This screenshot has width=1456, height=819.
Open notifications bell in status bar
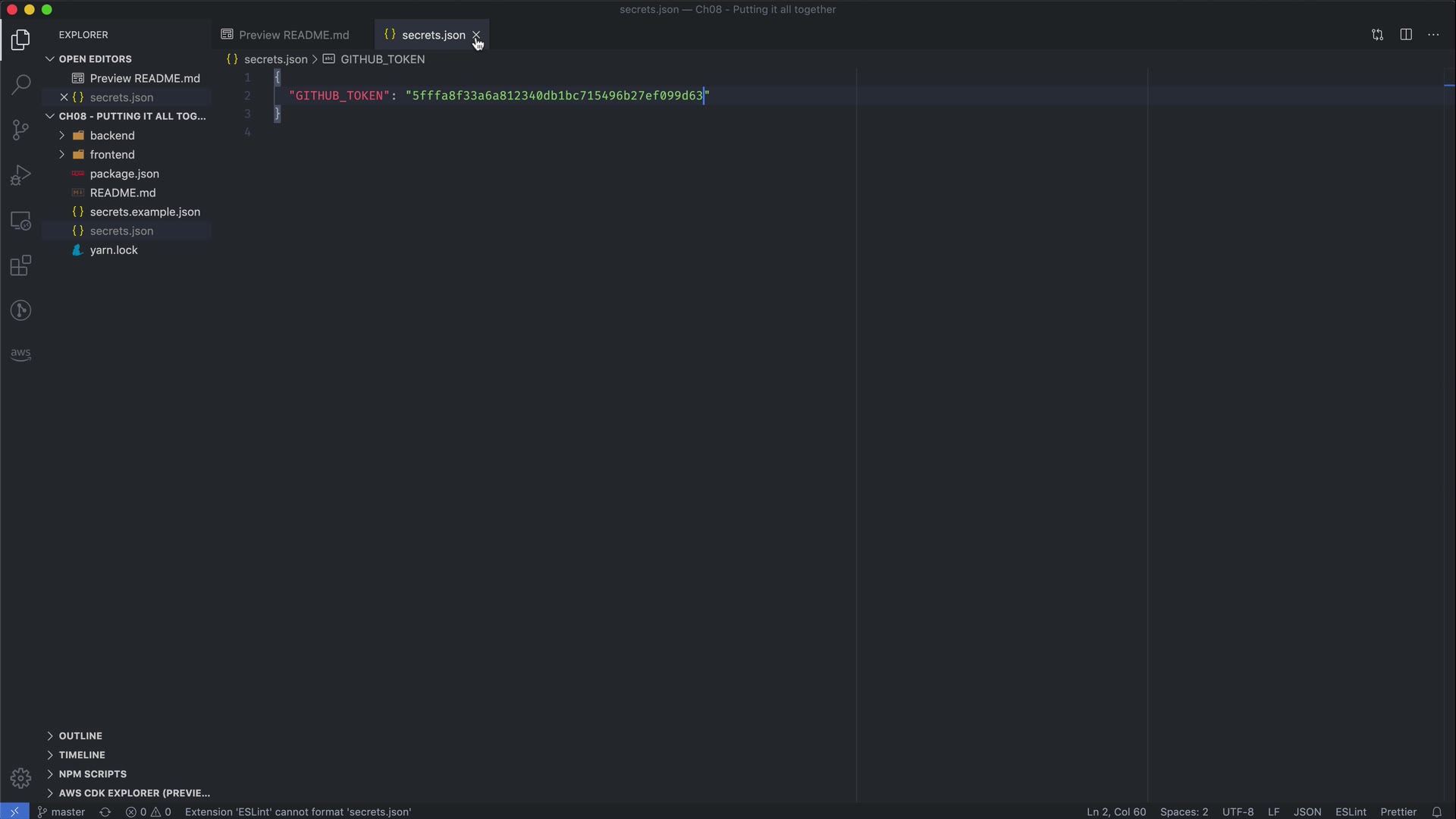coord(1436,811)
